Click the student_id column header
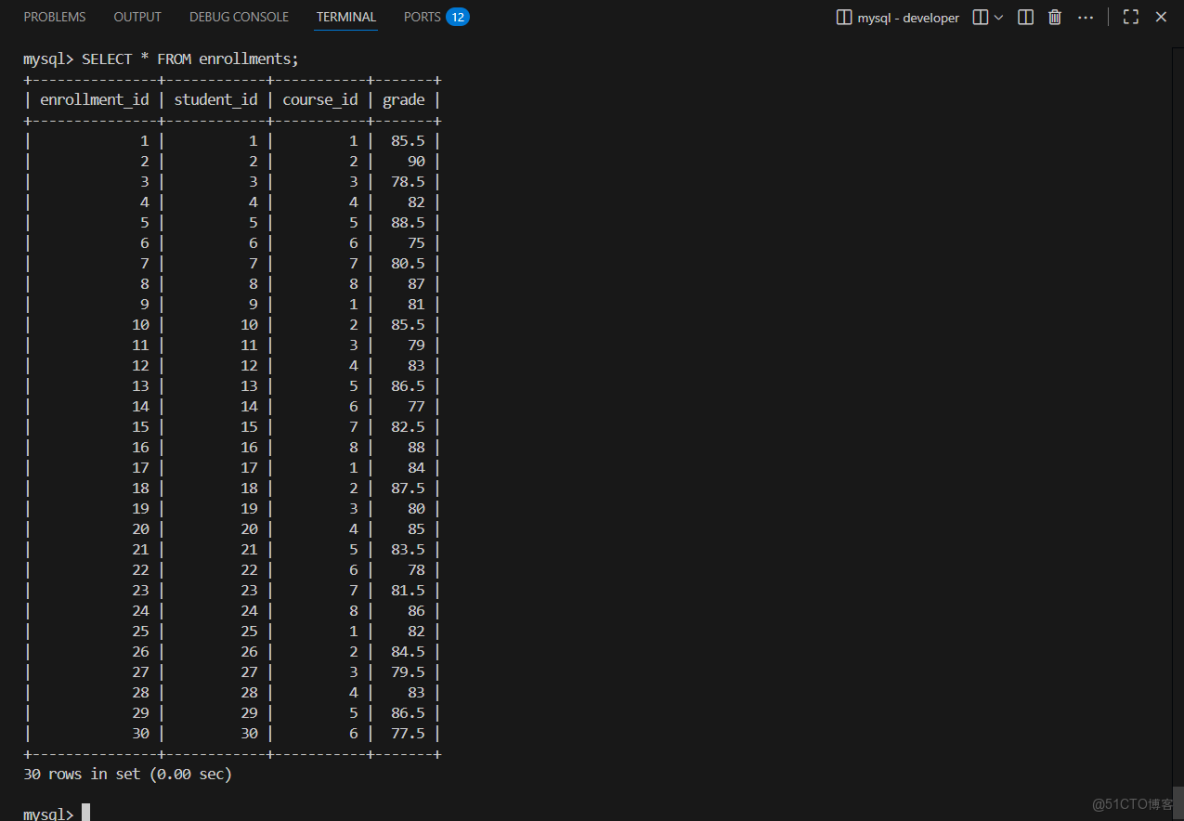 pyautogui.click(x=216, y=100)
